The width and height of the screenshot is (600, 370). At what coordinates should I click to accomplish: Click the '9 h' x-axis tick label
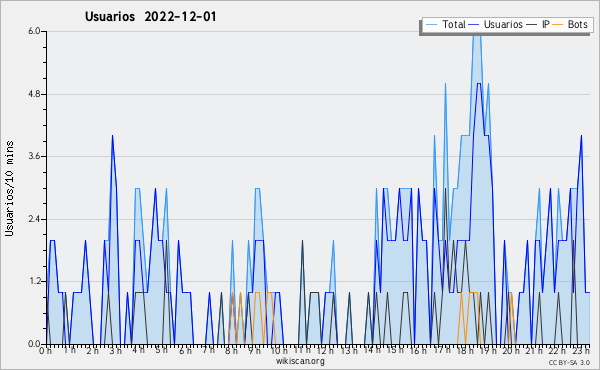pyautogui.click(x=254, y=351)
